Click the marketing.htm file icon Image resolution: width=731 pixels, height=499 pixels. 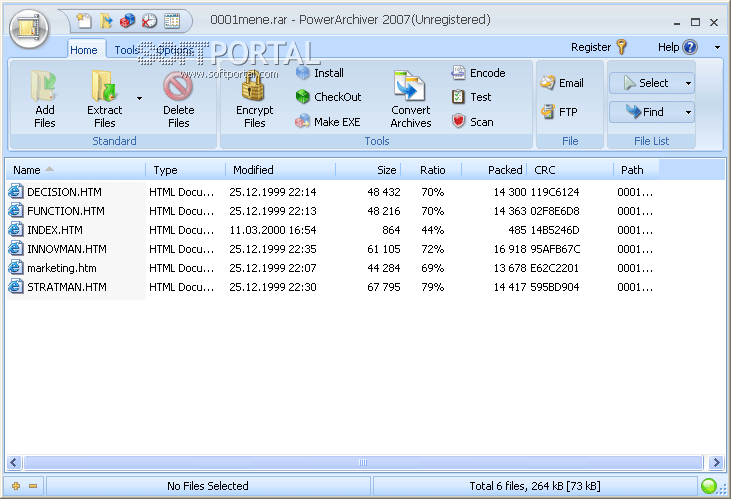click(x=15, y=268)
